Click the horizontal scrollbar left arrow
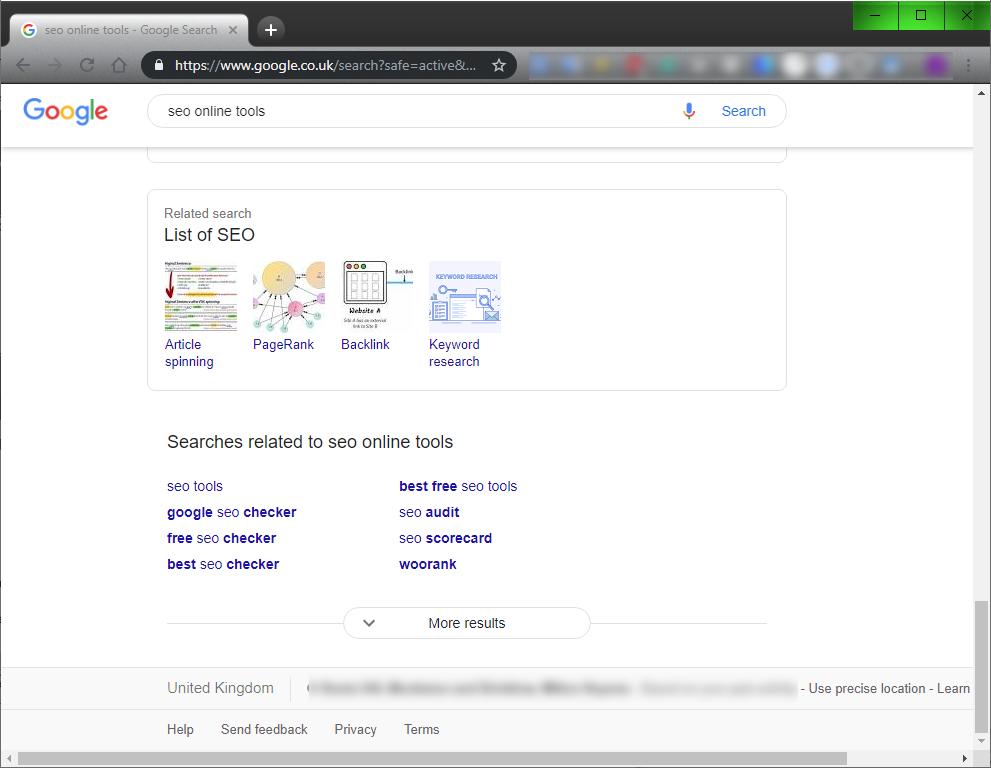This screenshot has width=991, height=768. coord(8,758)
